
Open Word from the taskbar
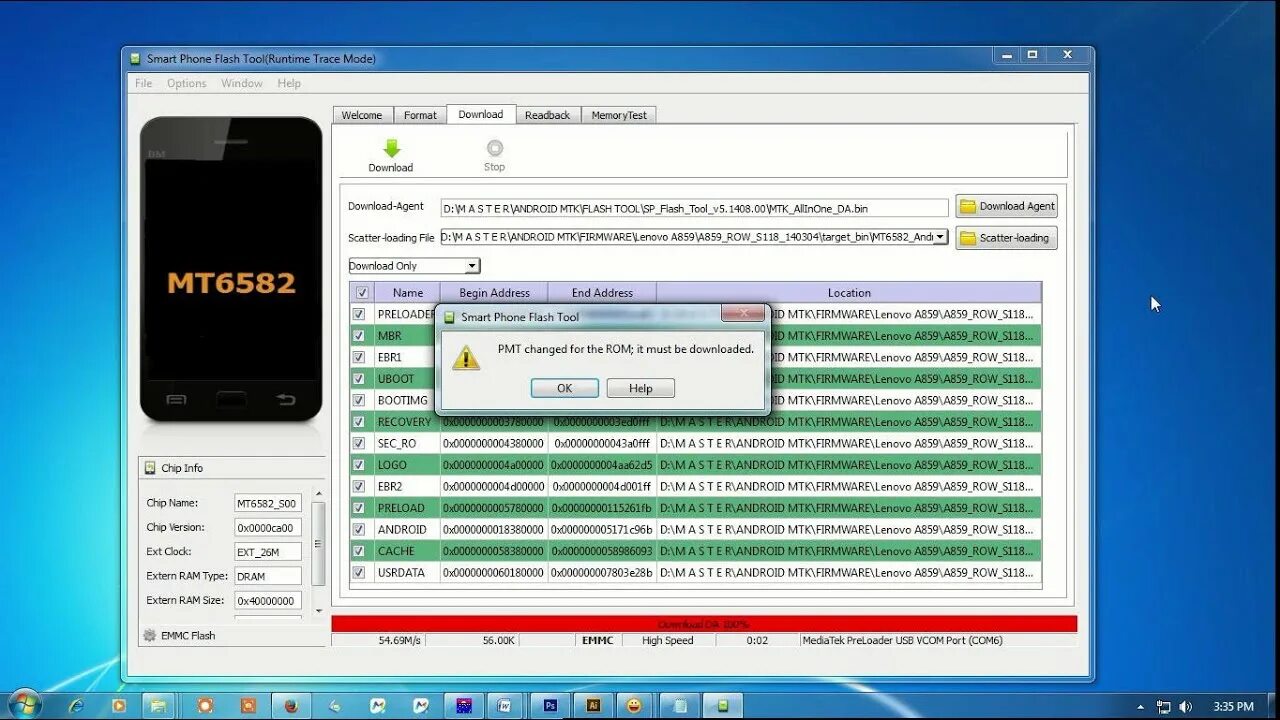[506, 705]
